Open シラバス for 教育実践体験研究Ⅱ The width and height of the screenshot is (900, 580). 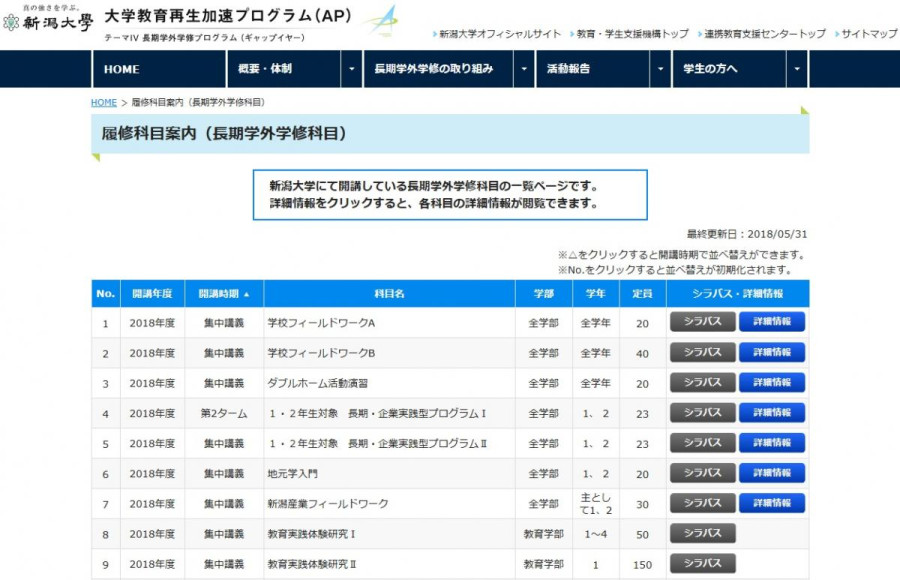(703, 563)
